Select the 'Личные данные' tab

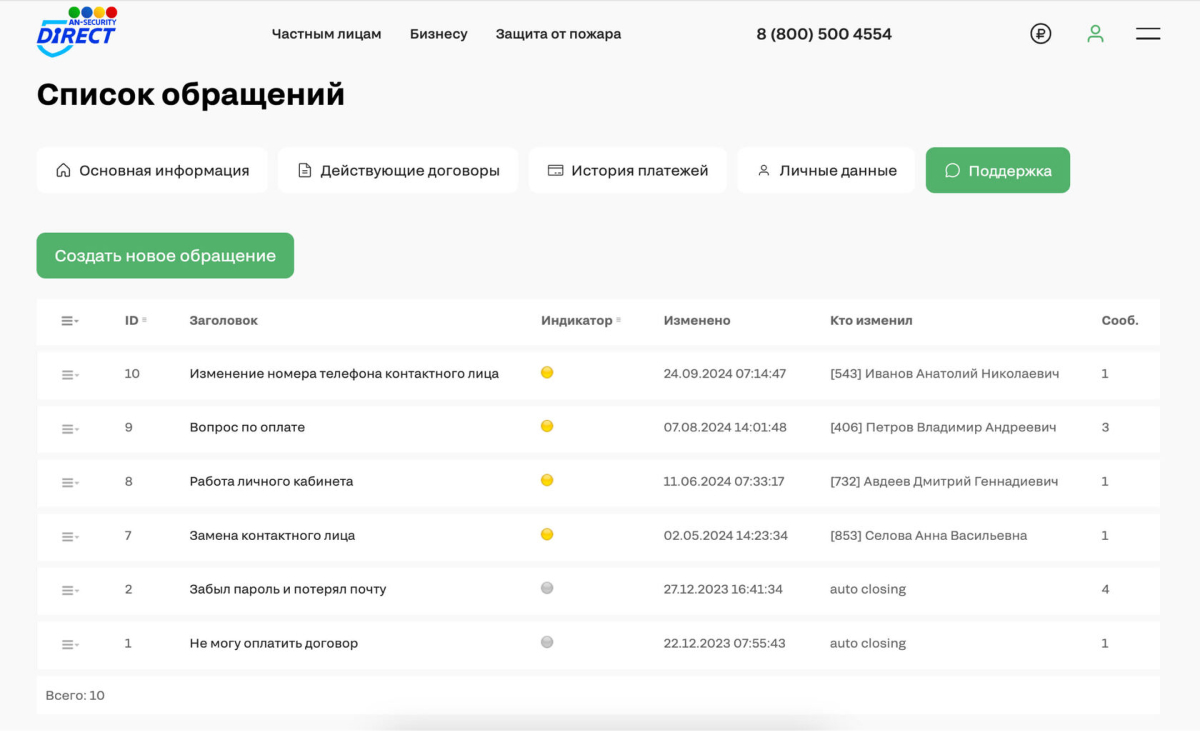[826, 171]
